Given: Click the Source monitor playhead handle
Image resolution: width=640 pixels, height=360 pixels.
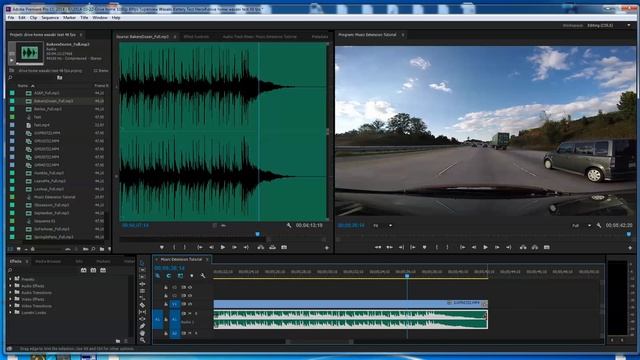Looking at the screenshot, I should (258, 234).
